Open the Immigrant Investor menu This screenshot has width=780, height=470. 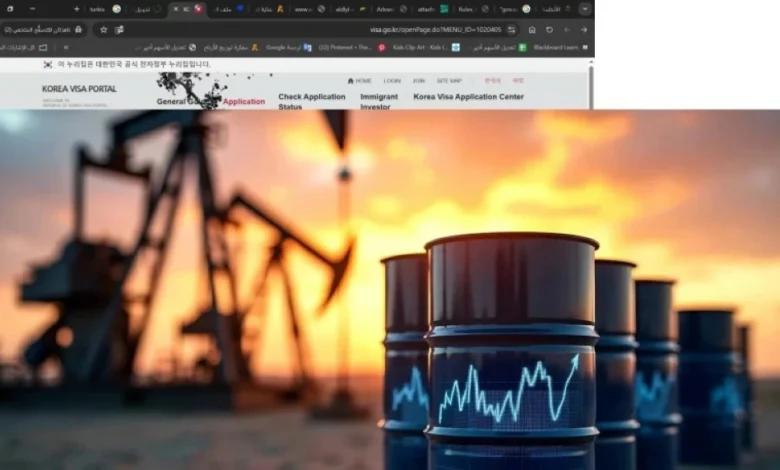379,101
